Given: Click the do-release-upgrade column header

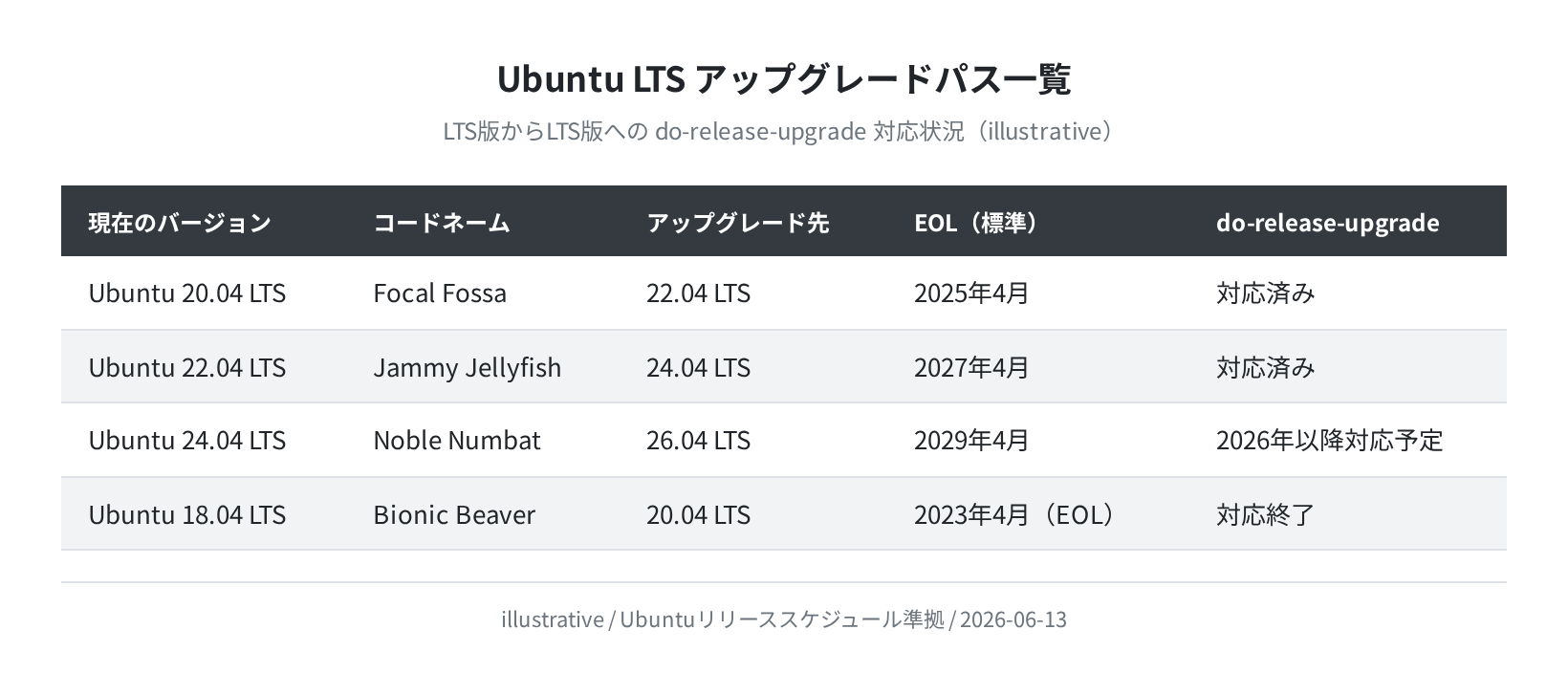Looking at the screenshot, I should (x=1327, y=223).
